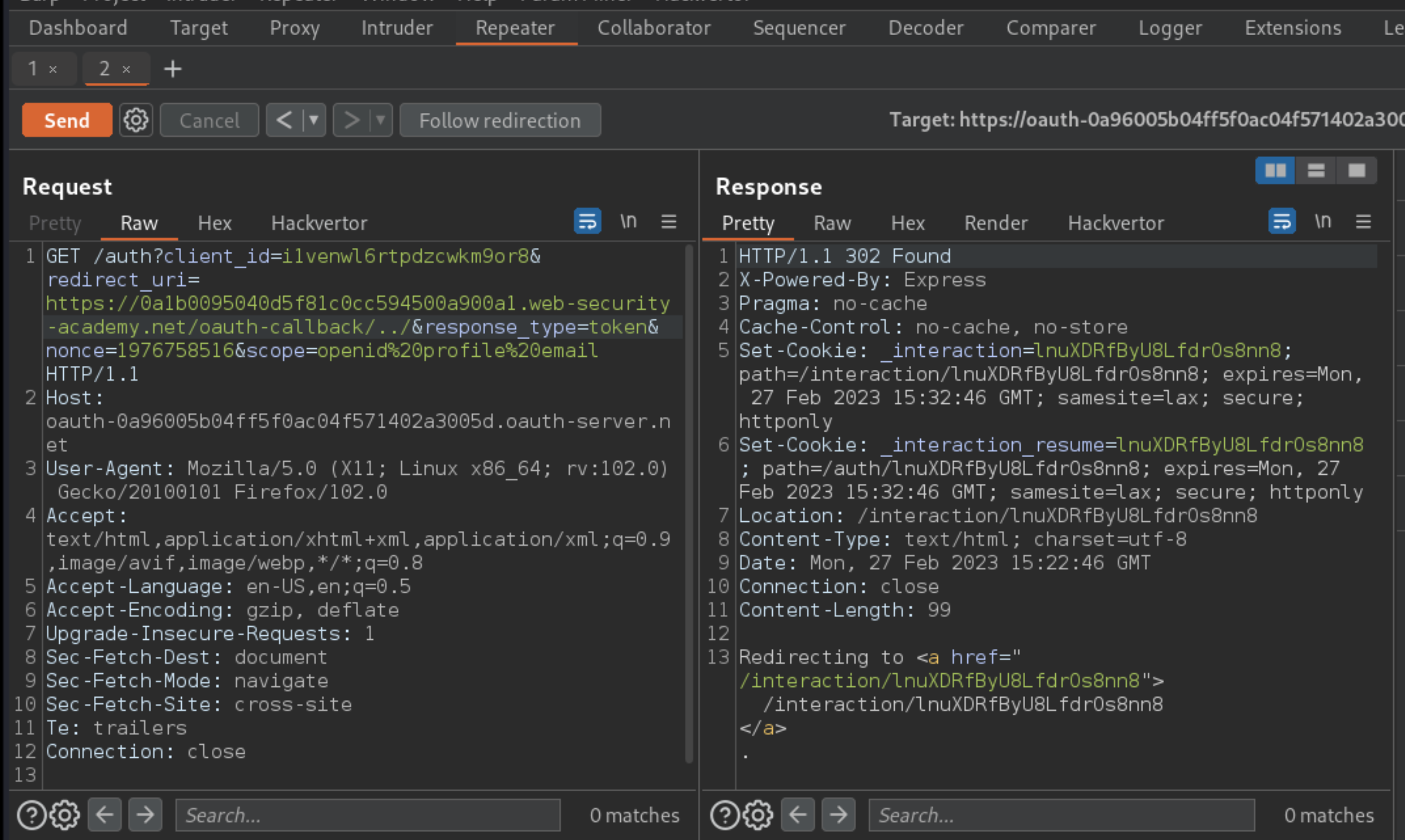Screen dimensions: 1405x840
Task: Toggle non-printable characters in Response panel
Action: [x=1323, y=221]
